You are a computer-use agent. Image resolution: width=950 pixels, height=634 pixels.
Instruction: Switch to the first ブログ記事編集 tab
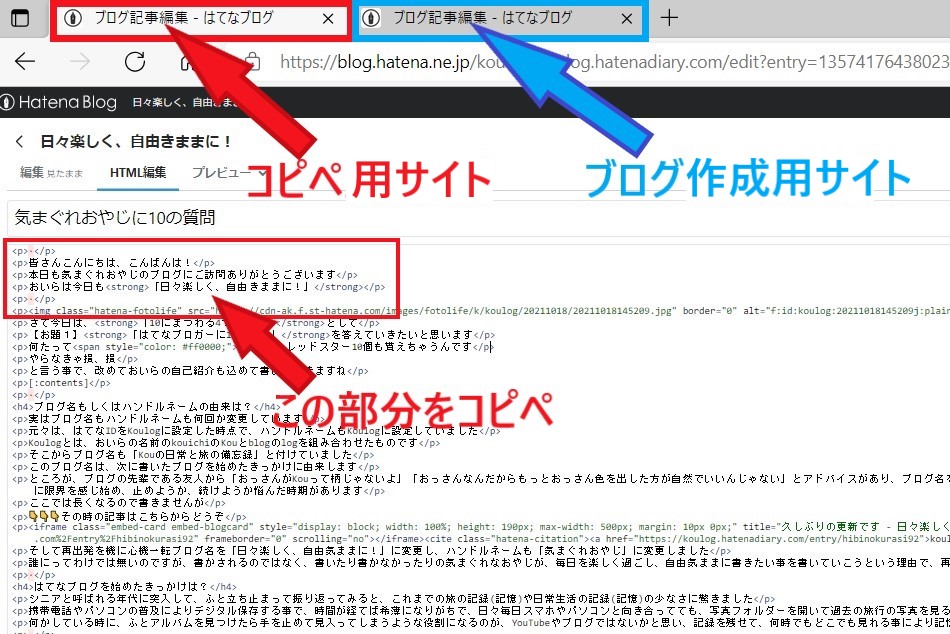pyautogui.click(x=200, y=19)
